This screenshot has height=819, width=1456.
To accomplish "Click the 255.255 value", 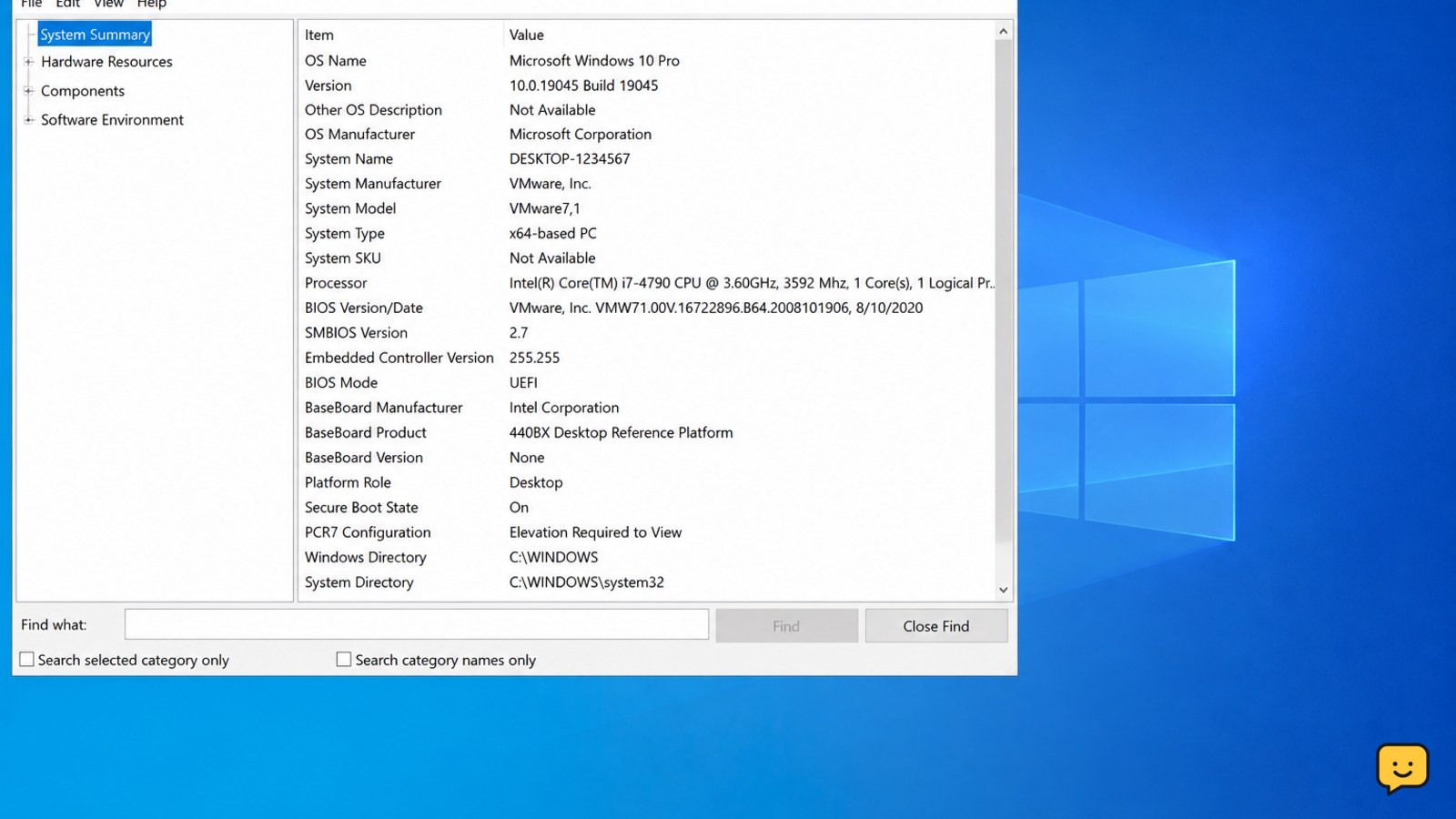I will point(534,358).
